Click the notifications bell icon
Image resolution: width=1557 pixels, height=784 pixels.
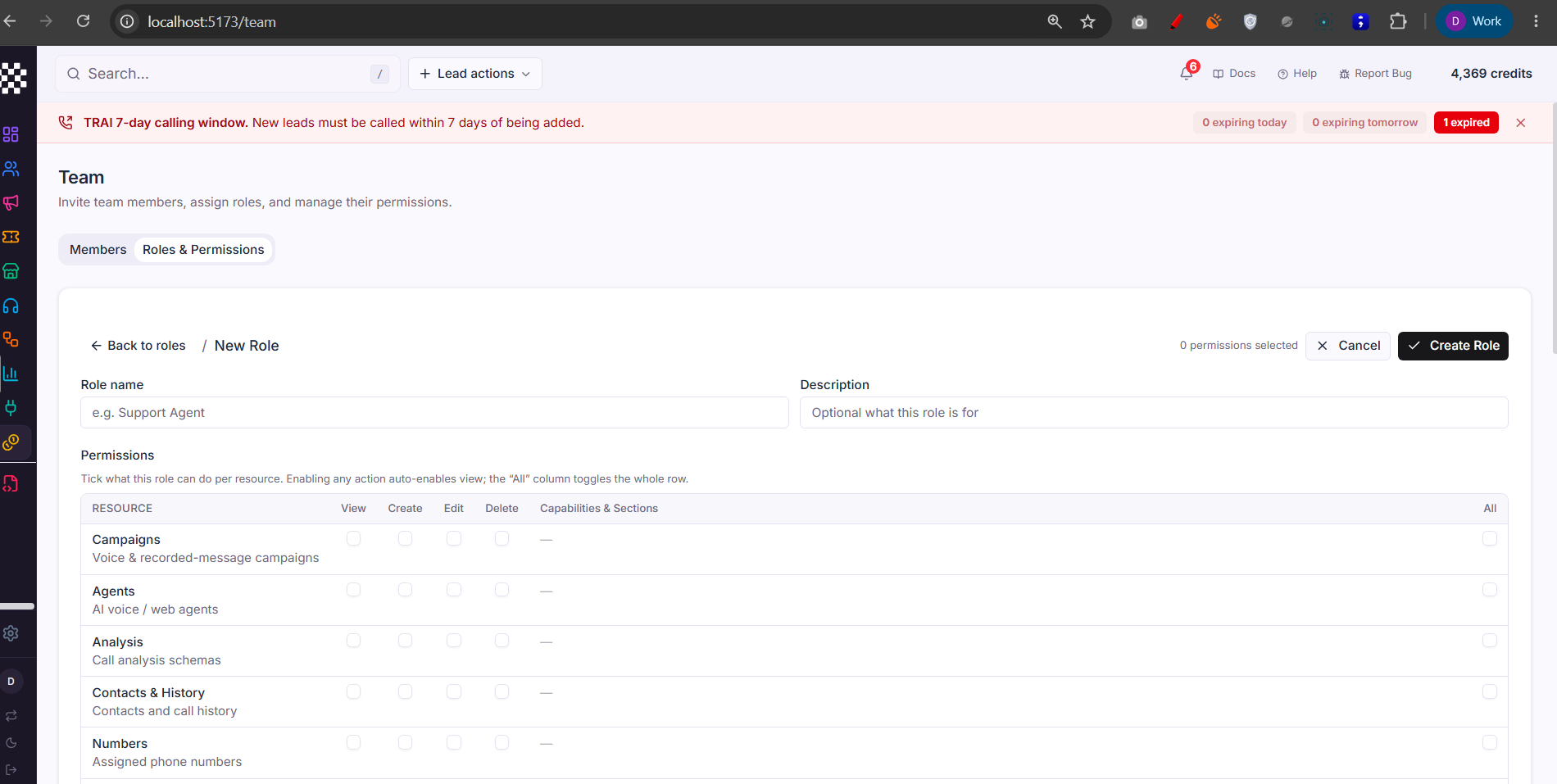coord(1187,74)
